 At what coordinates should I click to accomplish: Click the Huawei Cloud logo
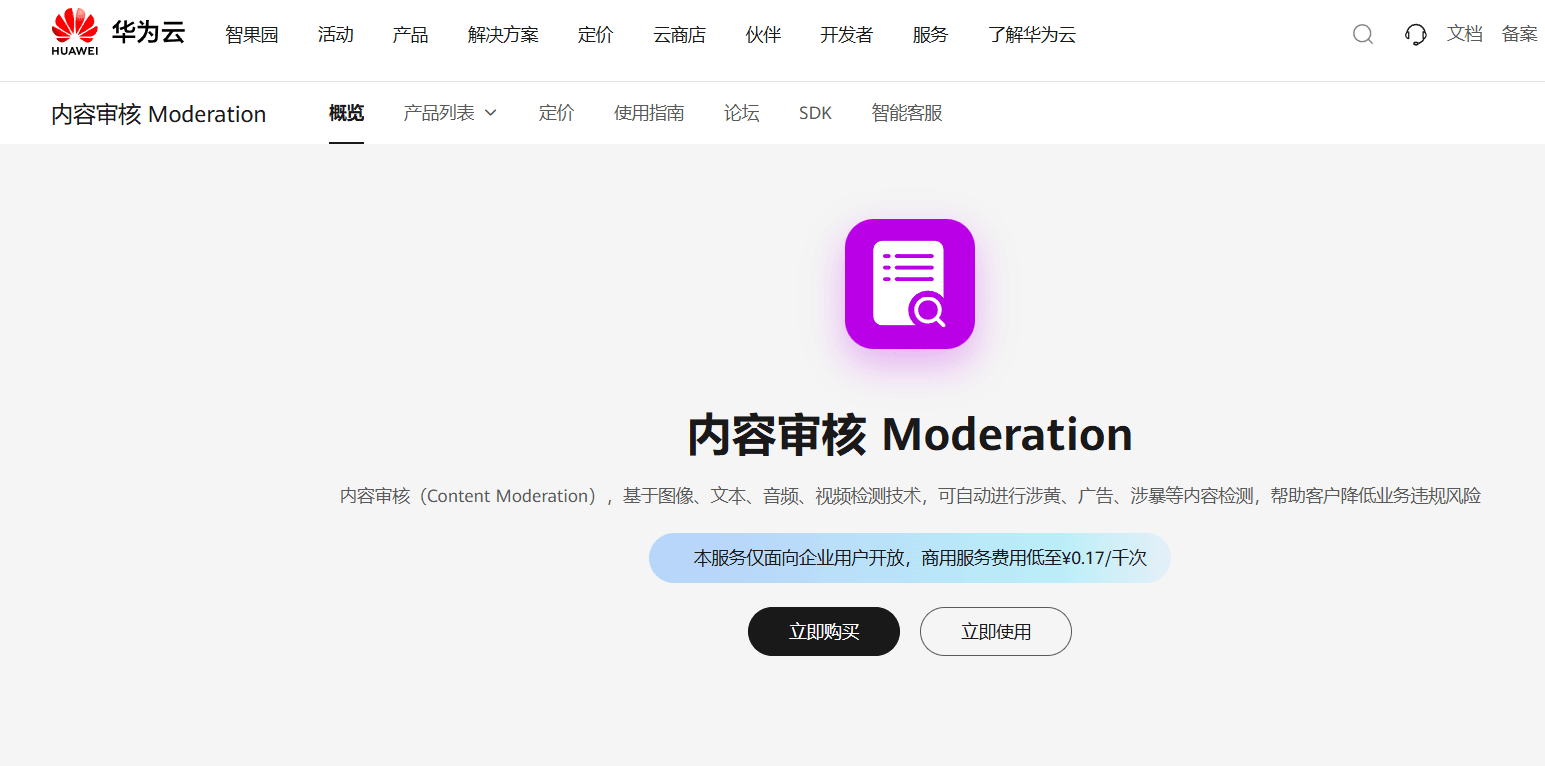coord(118,33)
